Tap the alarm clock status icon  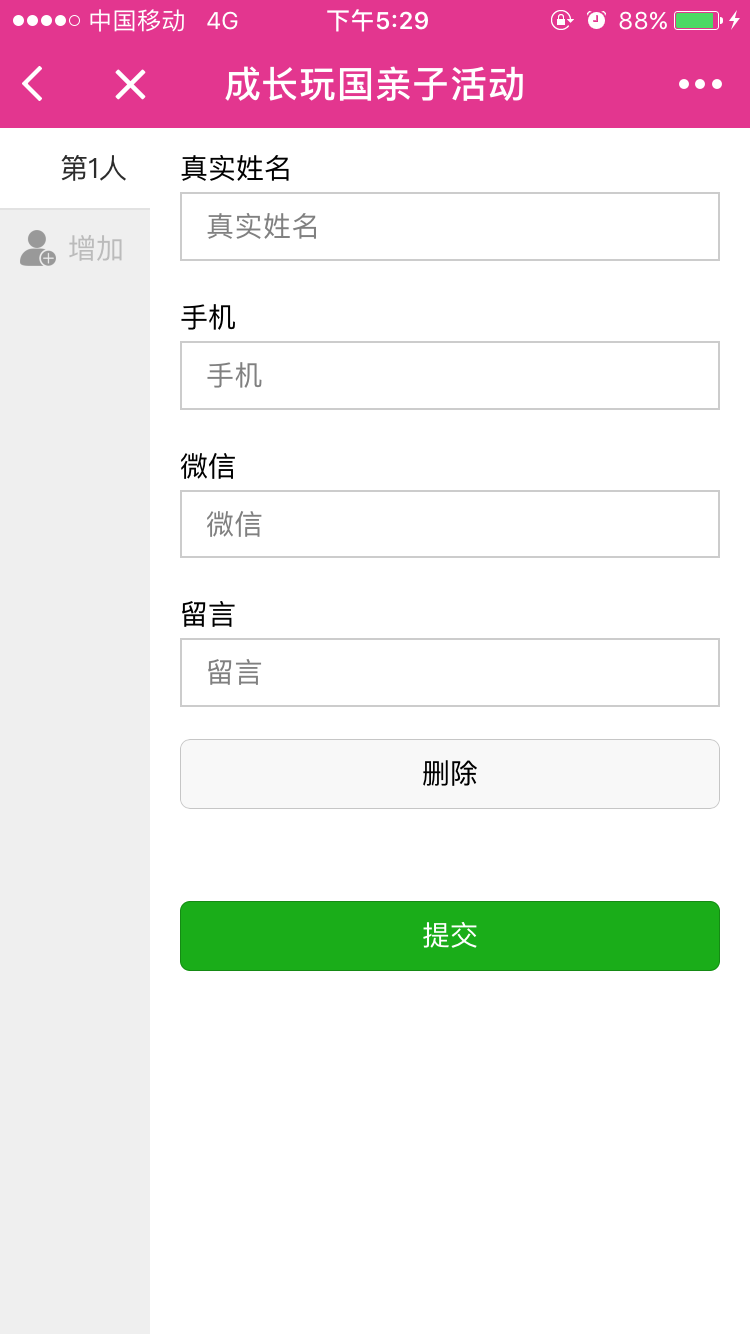pyautogui.click(x=597, y=20)
